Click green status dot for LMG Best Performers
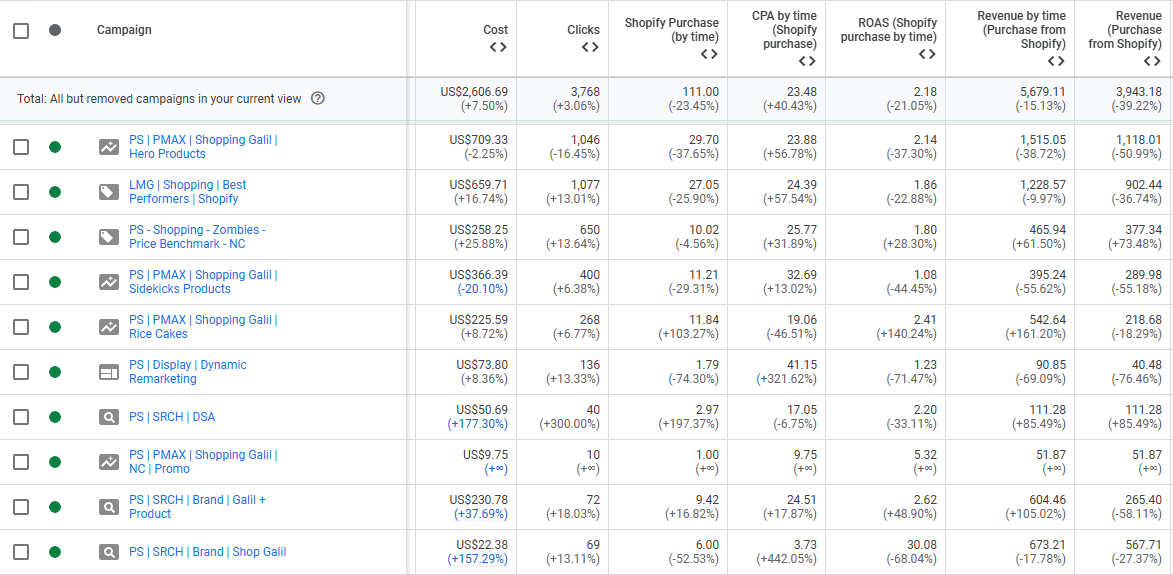Image resolution: width=1173 pixels, height=575 pixels. 55,192
